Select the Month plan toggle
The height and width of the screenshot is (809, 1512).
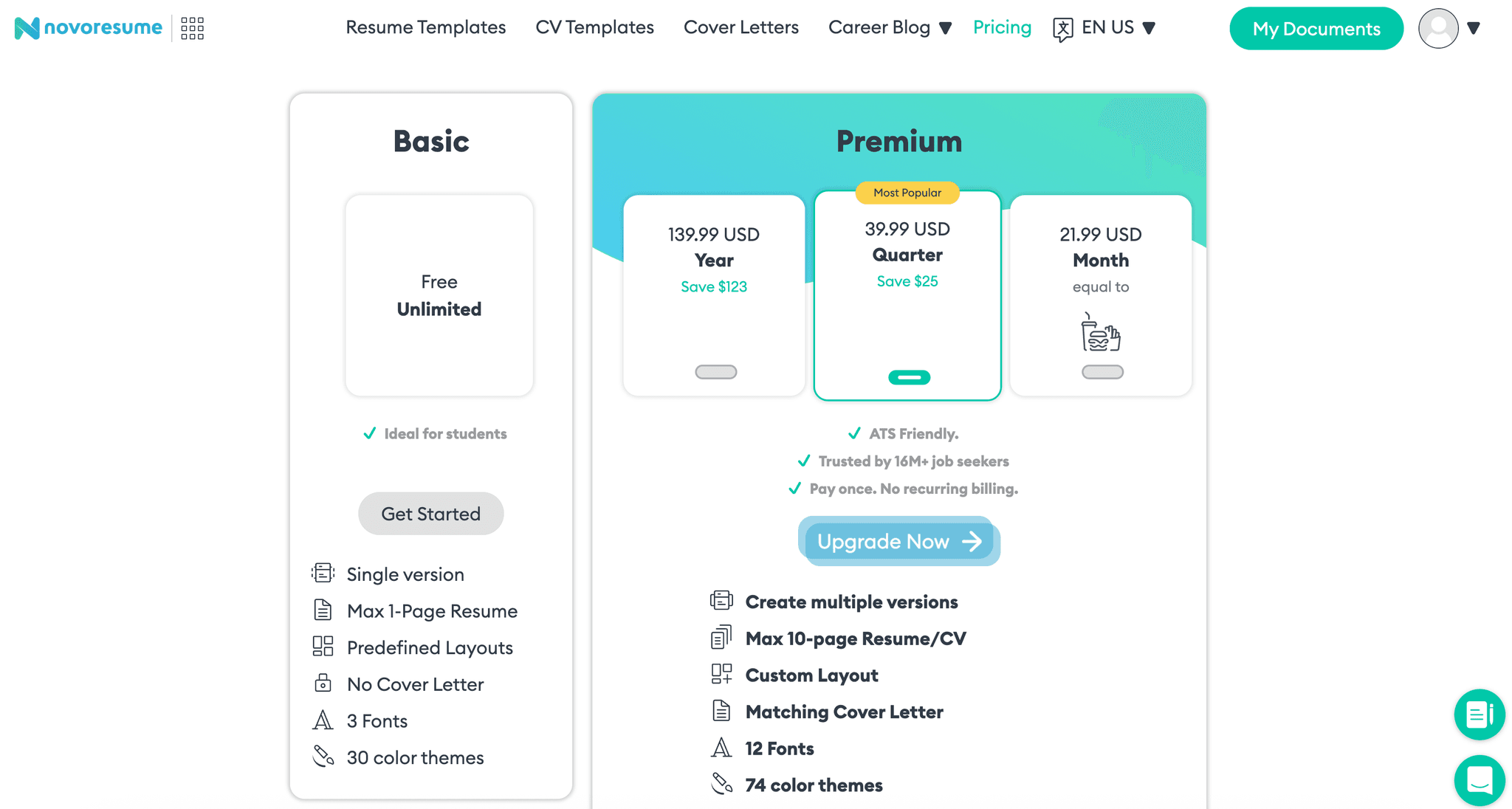[1102, 372]
